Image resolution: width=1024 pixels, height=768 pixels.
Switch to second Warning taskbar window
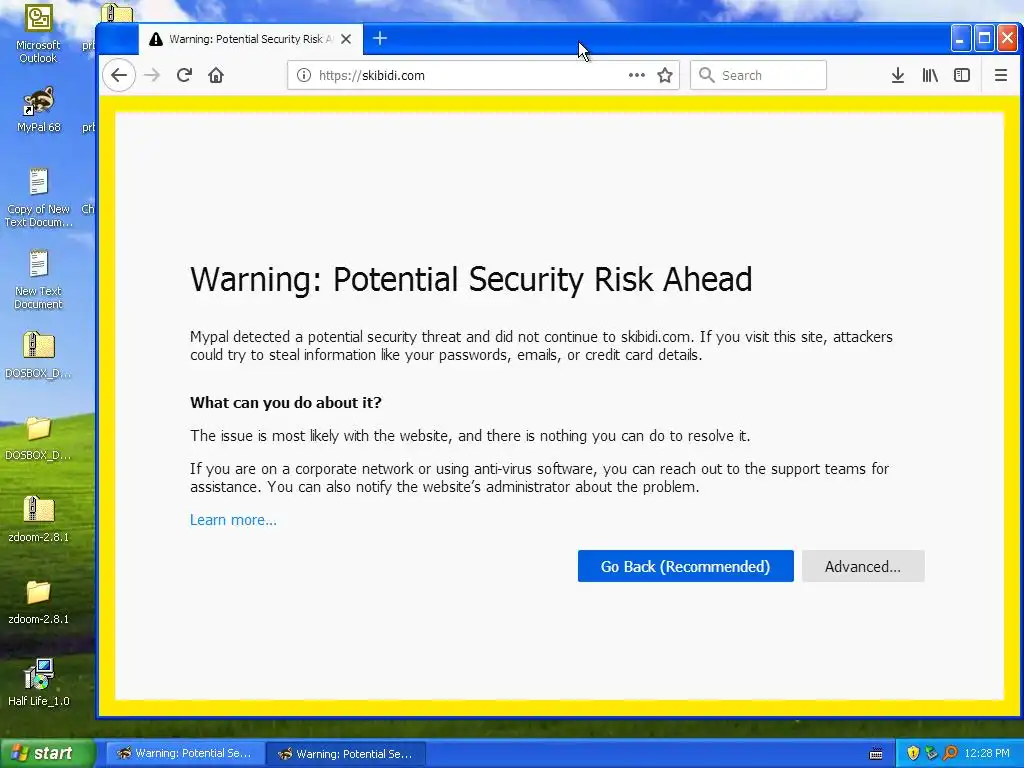pos(346,754)
